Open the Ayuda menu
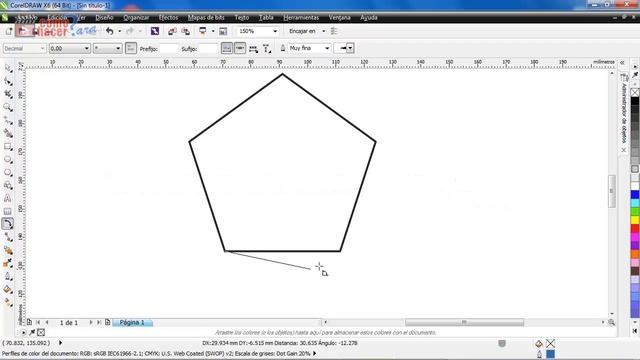Viewport: 640px width, 360px height. click(369, 18)
